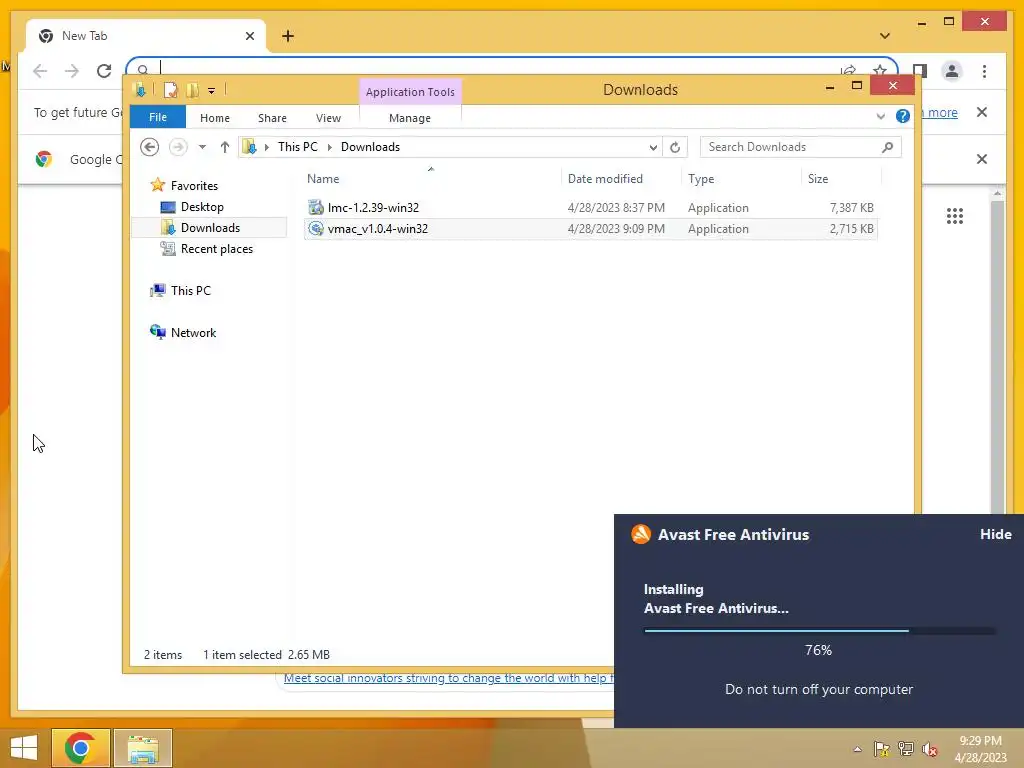Expand the address bar history dropdown
This screenshot has height=768, width=1024.
[x=652, y=148]
